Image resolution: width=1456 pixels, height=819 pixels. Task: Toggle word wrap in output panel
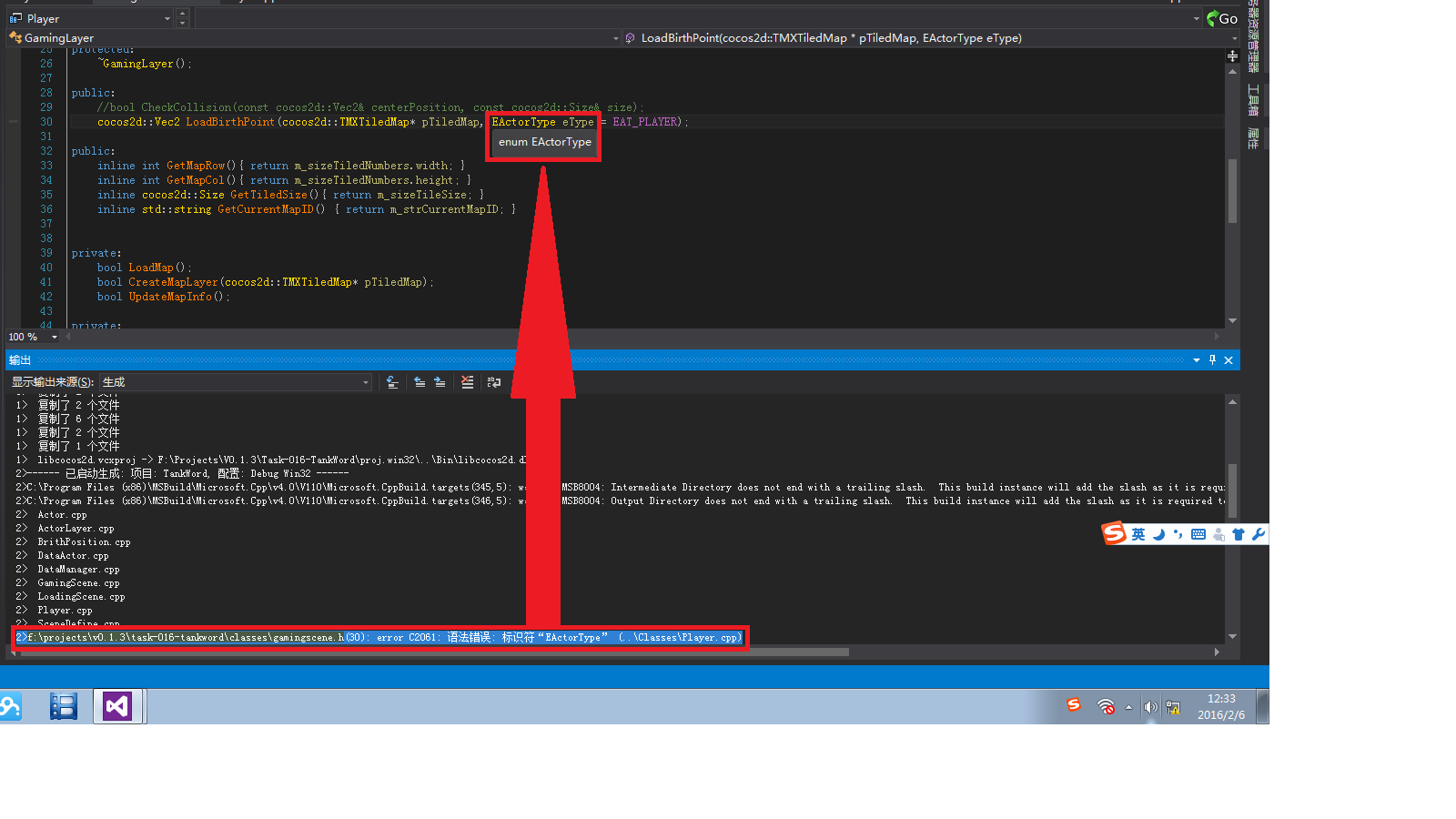(494, 382)
